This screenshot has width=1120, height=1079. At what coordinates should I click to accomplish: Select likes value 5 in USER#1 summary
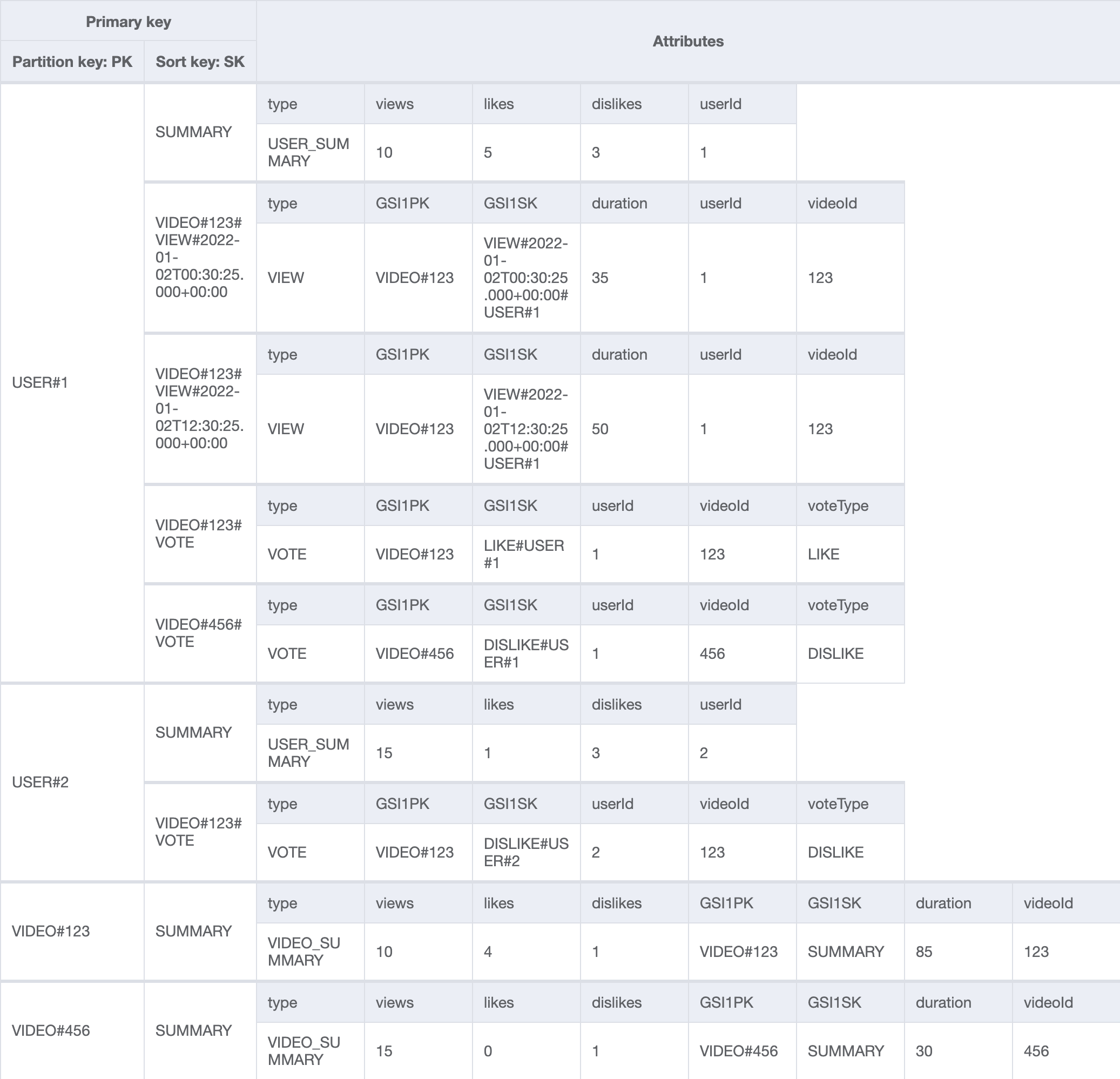click(527, 153)
